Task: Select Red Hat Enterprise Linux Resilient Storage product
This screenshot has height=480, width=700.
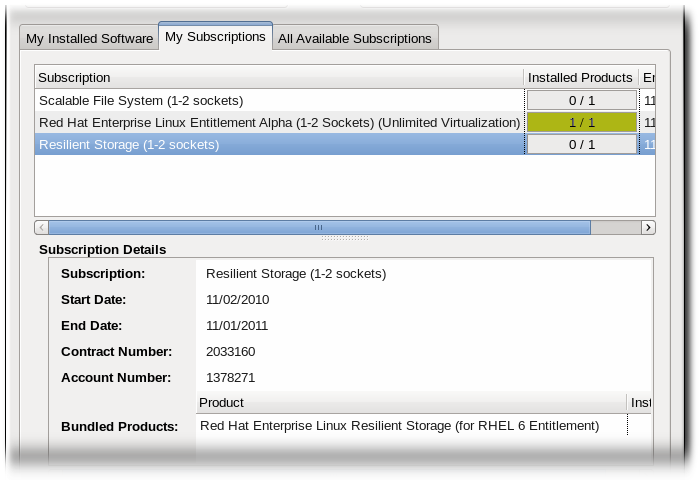Action: pos(411,426)
